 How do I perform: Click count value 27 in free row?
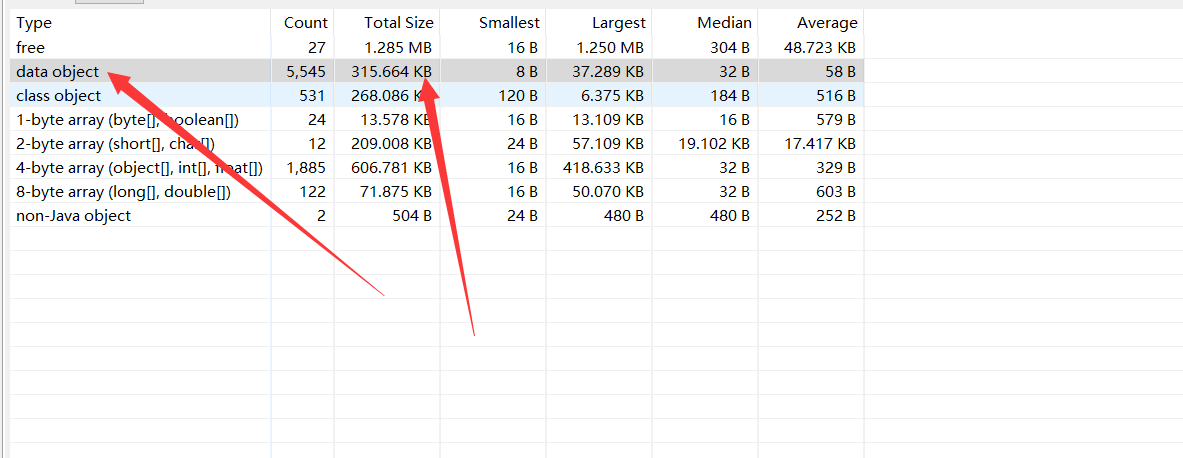317,48
